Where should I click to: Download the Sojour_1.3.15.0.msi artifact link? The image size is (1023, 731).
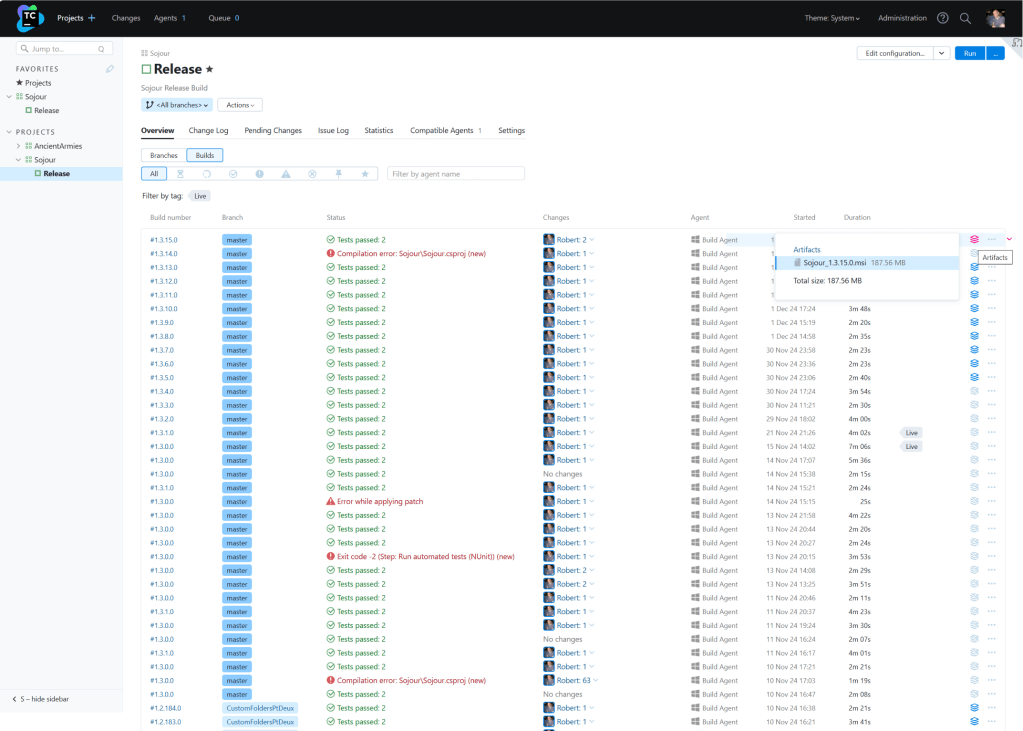835,262
